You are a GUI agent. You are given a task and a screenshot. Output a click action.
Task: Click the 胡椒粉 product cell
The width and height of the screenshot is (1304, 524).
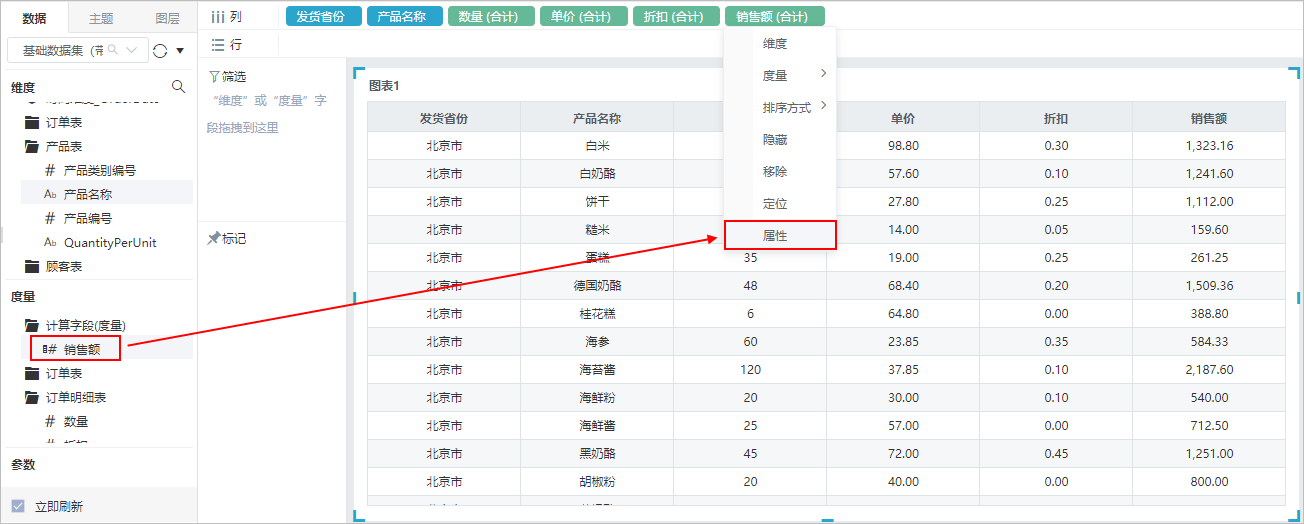tap(597, 482)
